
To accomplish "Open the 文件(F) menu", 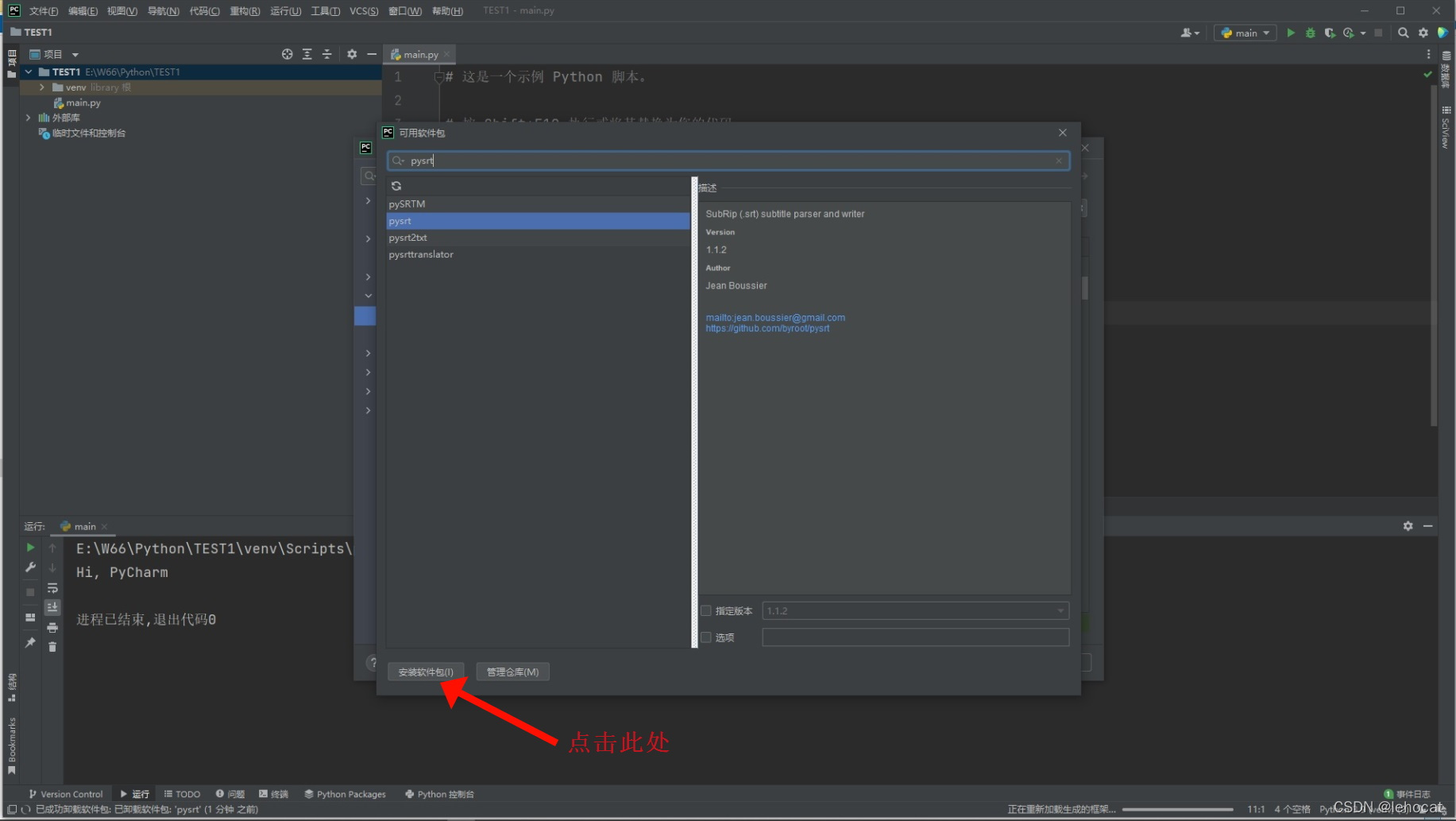I will [44, 11].
